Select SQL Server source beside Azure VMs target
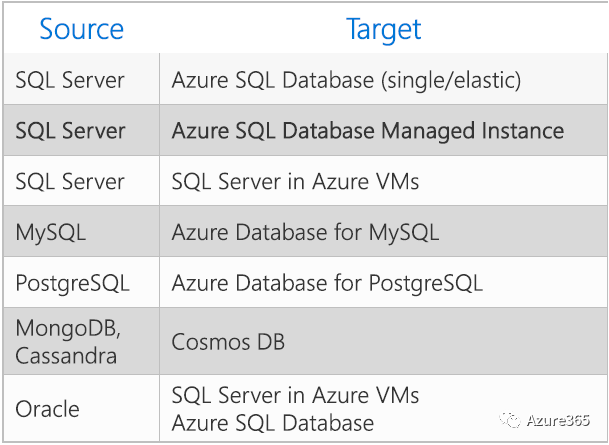Screen dimensions: 609x445 (70, 182)
